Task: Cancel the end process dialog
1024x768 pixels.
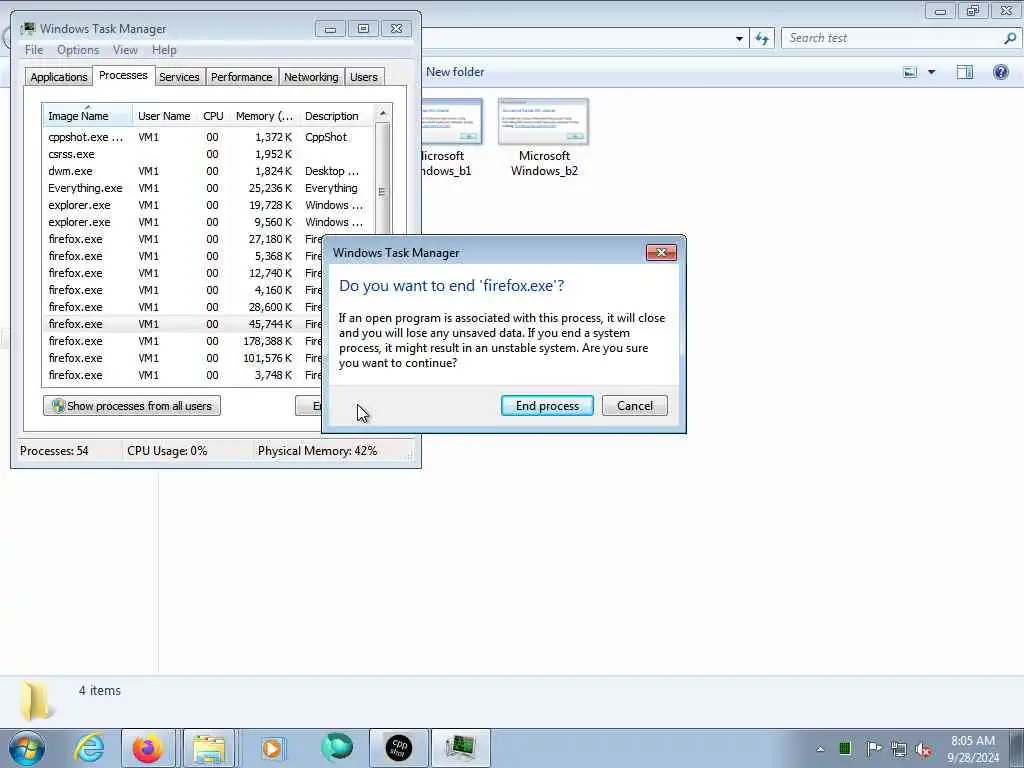Action: pyautogui.click(x=635, y=406)
